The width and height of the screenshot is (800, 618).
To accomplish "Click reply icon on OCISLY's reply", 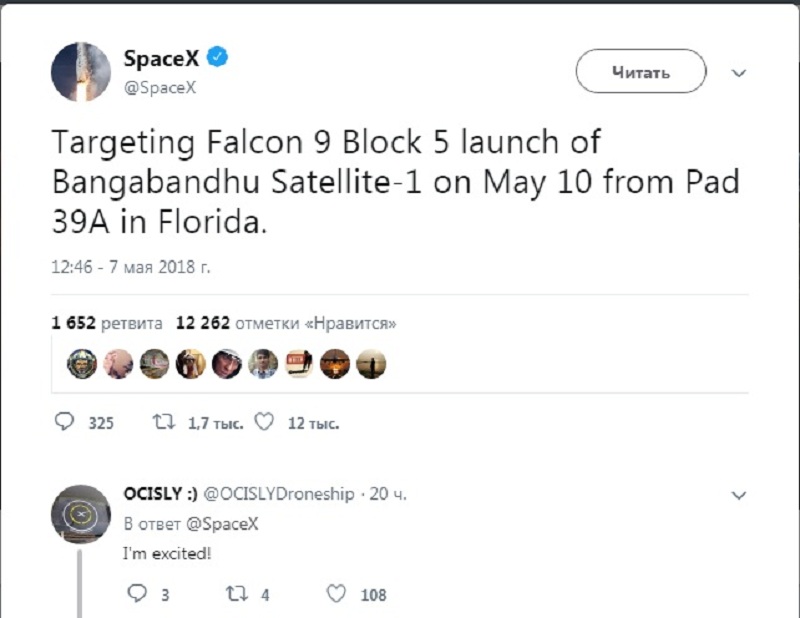I will [x=136, y=593].
